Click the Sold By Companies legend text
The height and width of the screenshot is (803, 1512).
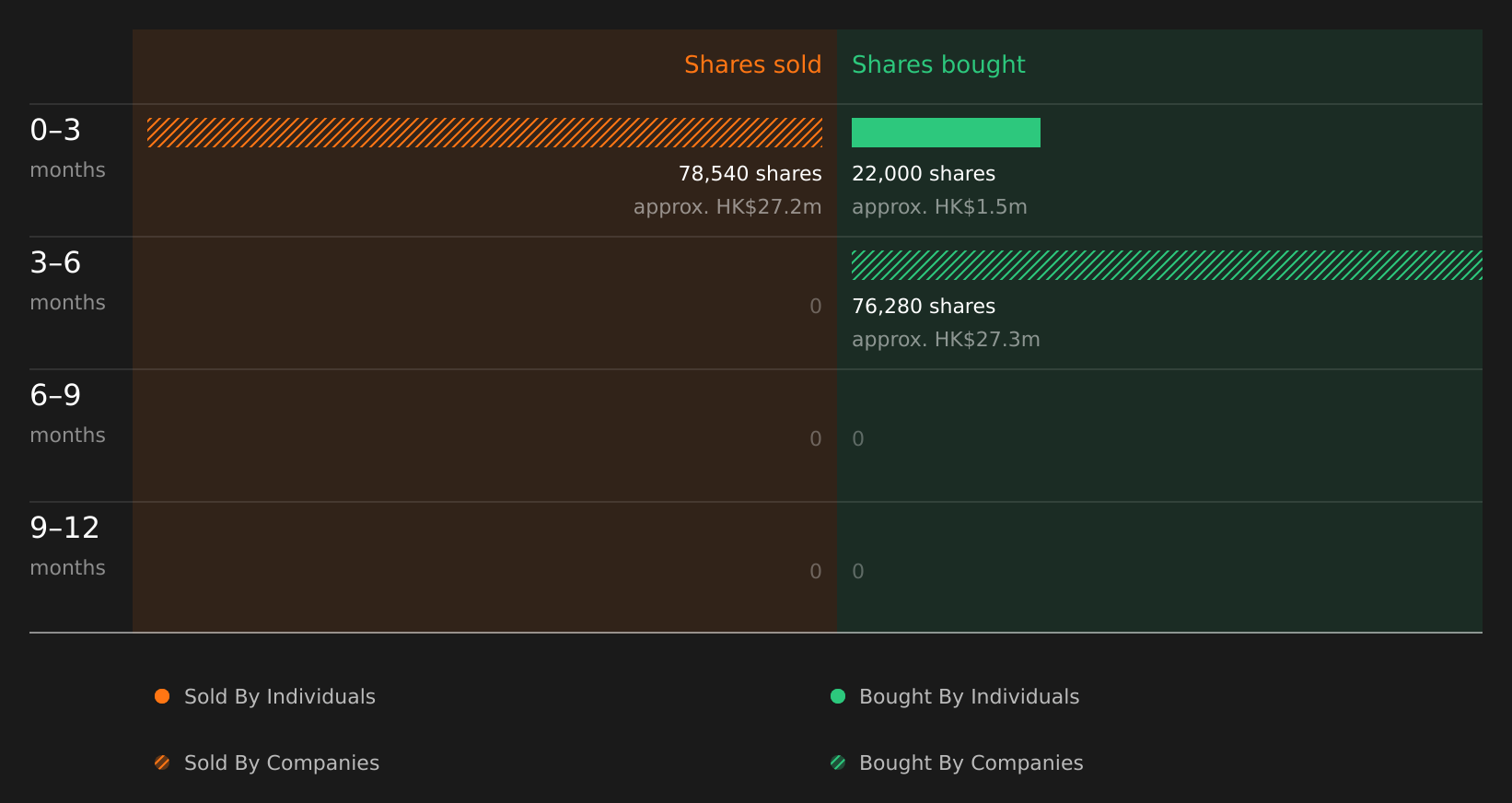point(282,763)
